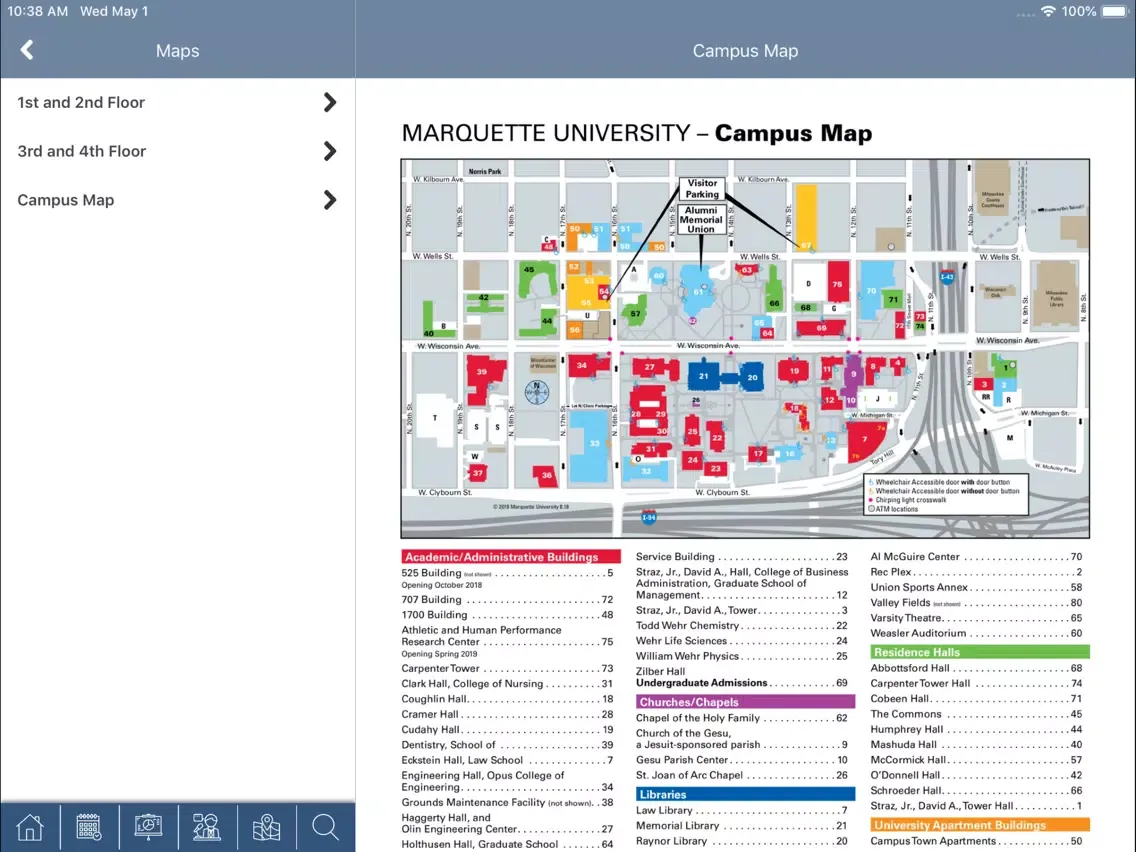This screenshot has width=1136, height=852.
Task: Tap the 'Cramer Hall' legend entry
Action: [507, 714]
